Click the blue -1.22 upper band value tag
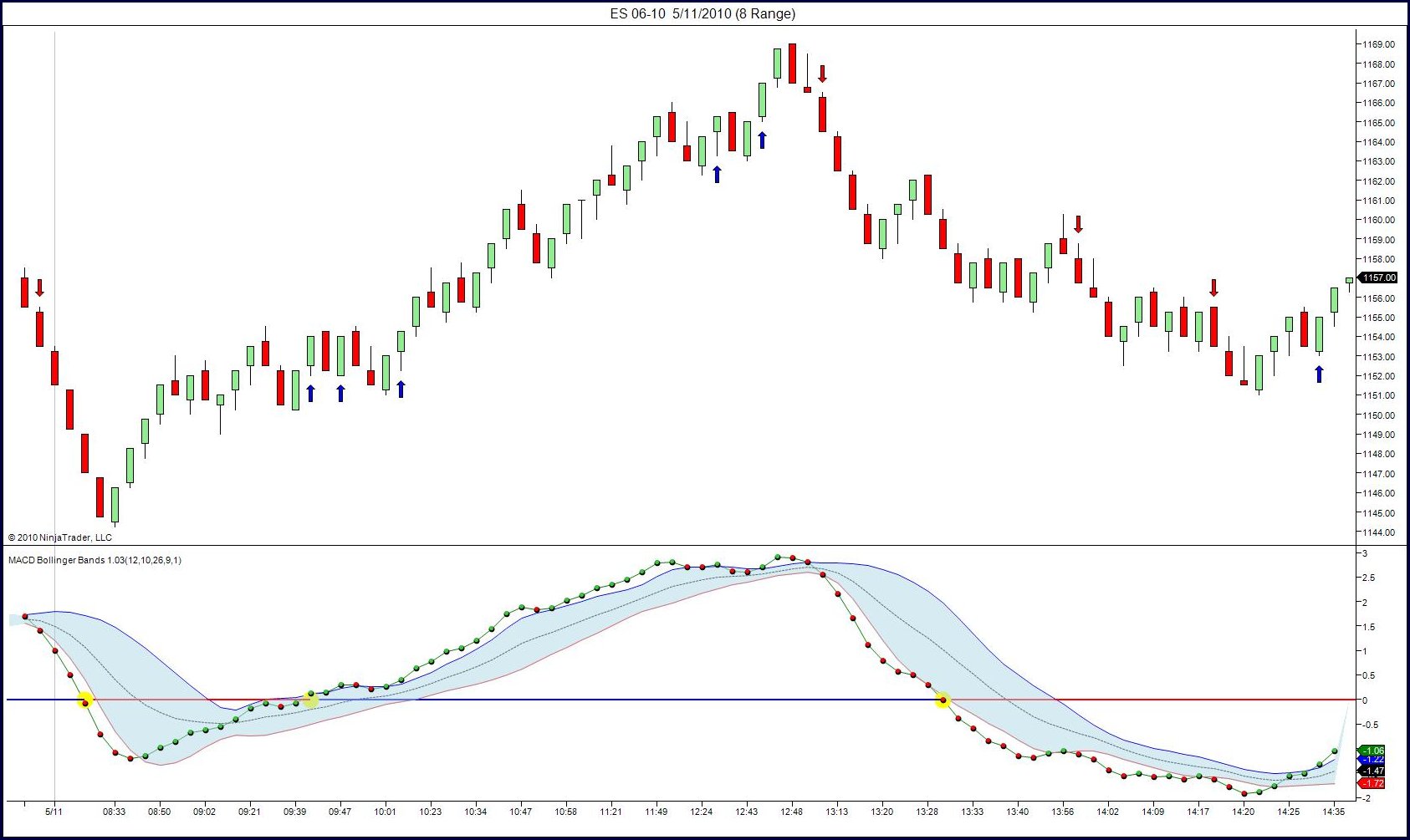This screenshot has height=840, width=1410. tap(1373, 760)
